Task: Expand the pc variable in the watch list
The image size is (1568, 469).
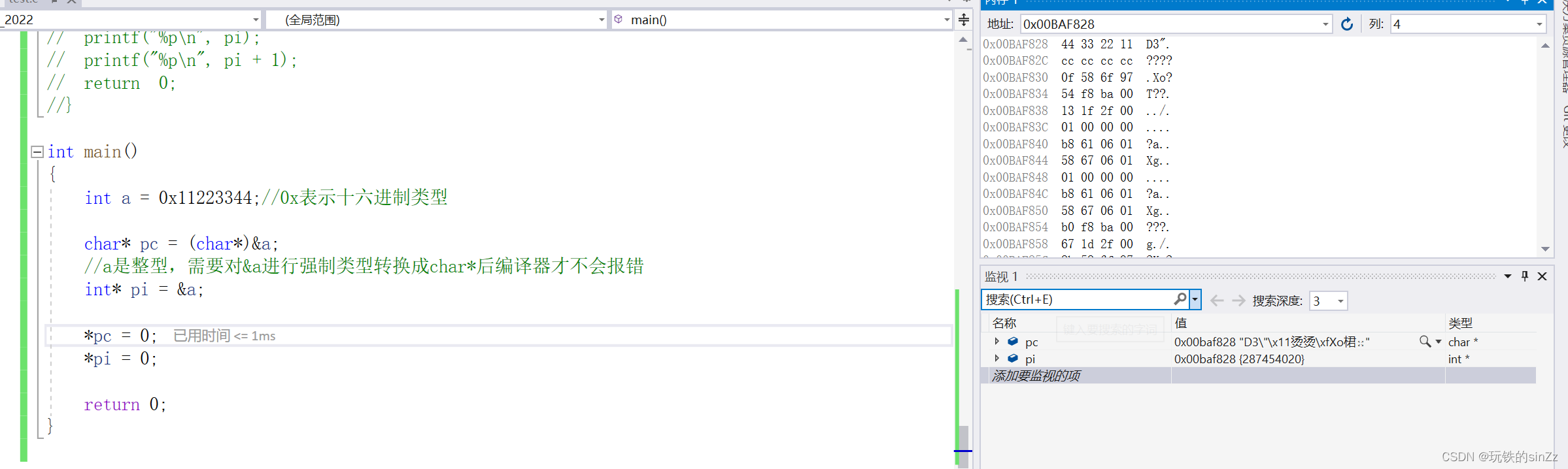Action: coord(997,342)
